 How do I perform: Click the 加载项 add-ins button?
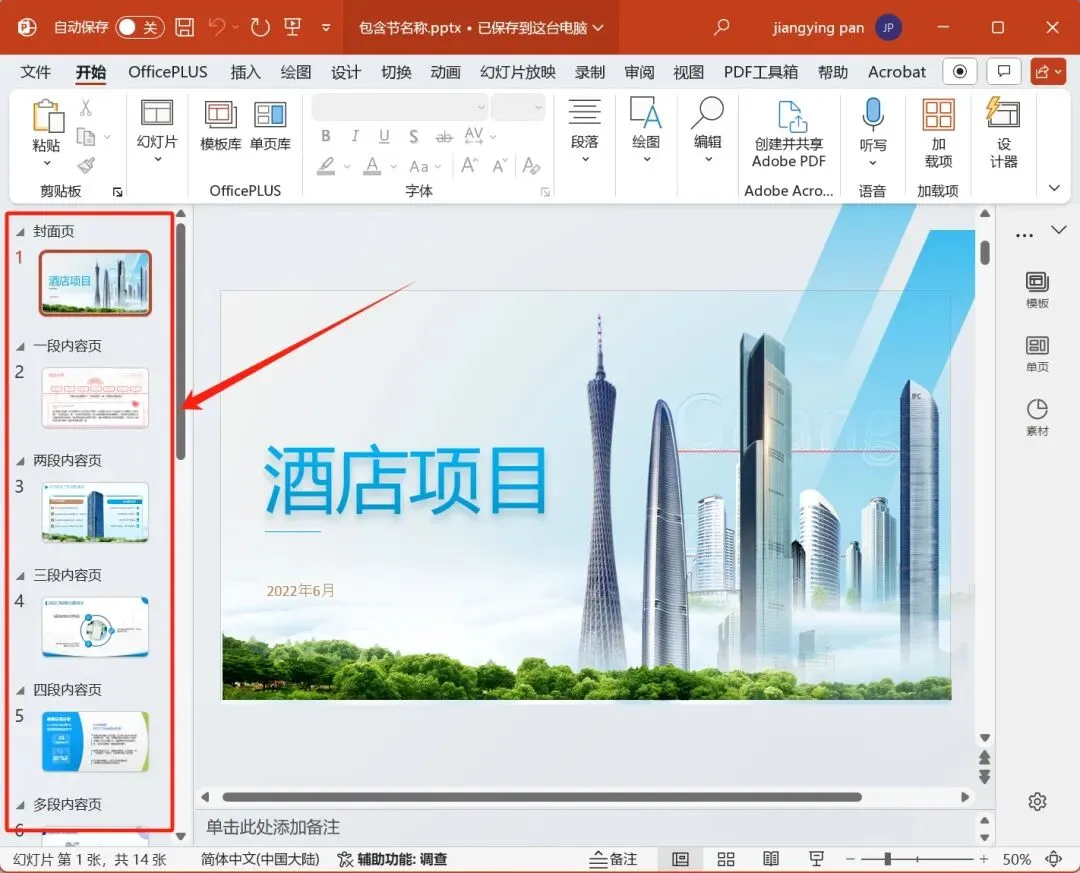click(938, 134)
